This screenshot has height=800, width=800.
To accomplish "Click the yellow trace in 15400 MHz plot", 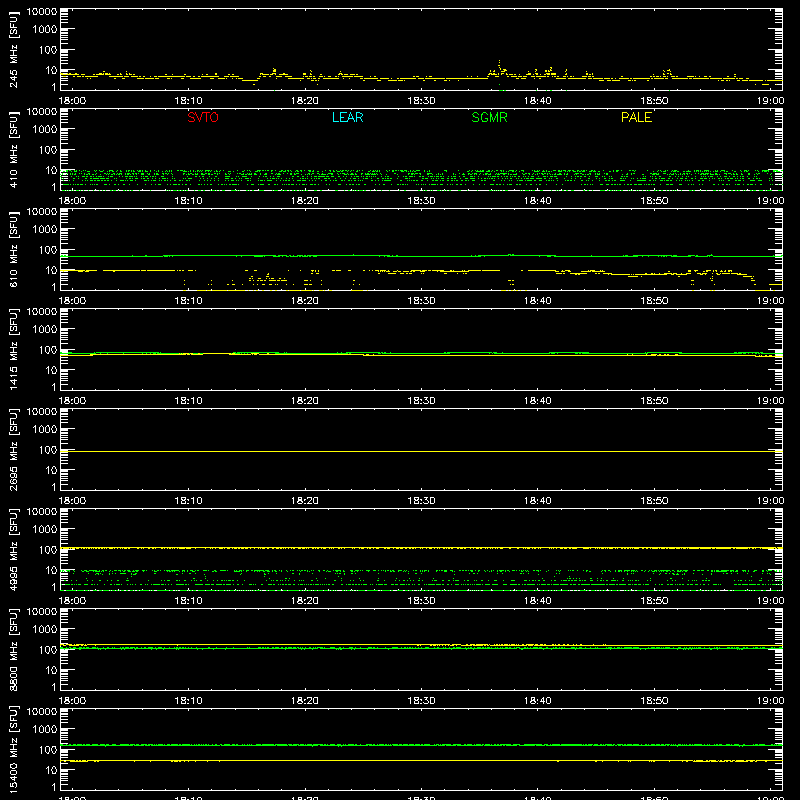I will [421, 761].
